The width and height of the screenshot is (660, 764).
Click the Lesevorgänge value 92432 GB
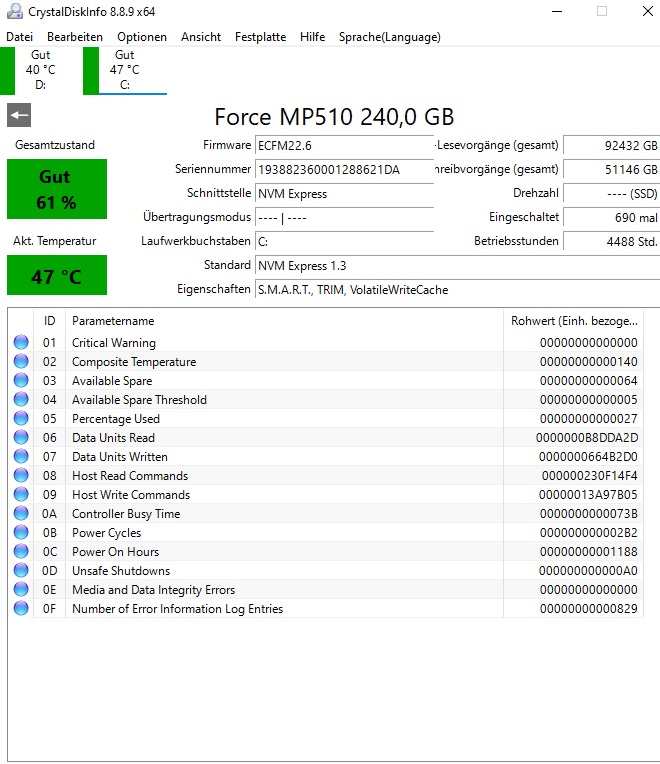(x=612, y=145)
